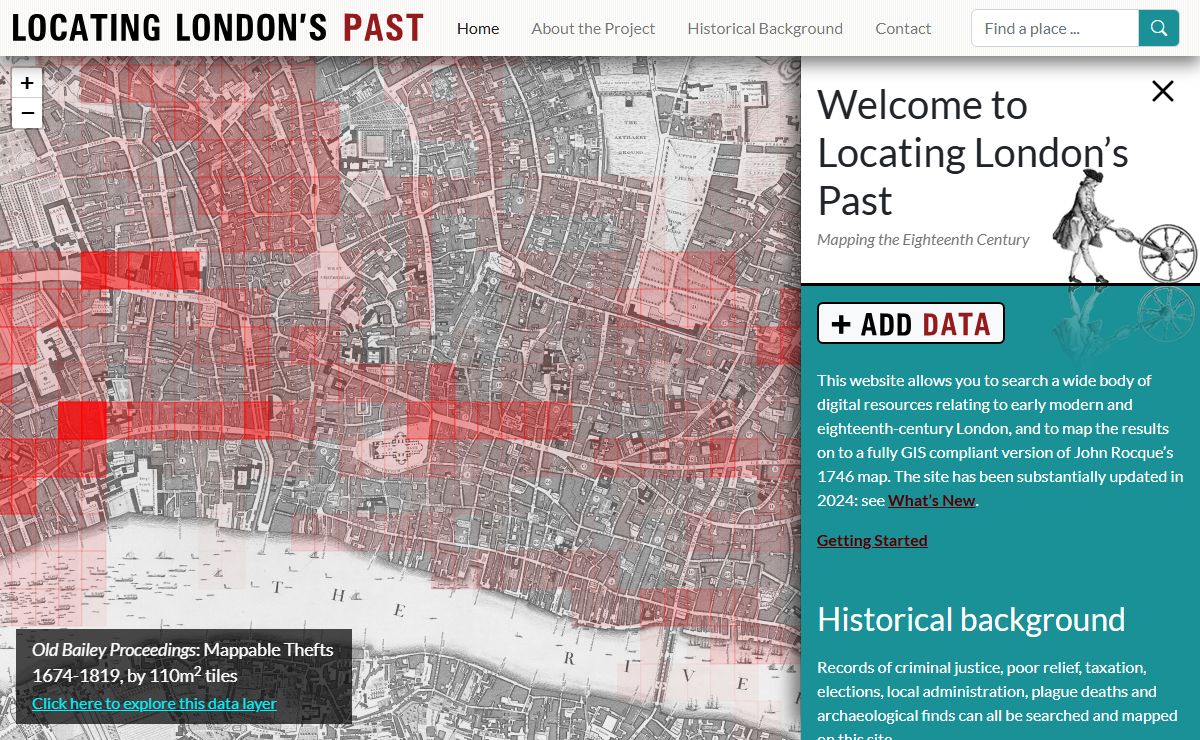Open Historical Background page
This screenshot has height=740, width=1200.
point(765,28)
